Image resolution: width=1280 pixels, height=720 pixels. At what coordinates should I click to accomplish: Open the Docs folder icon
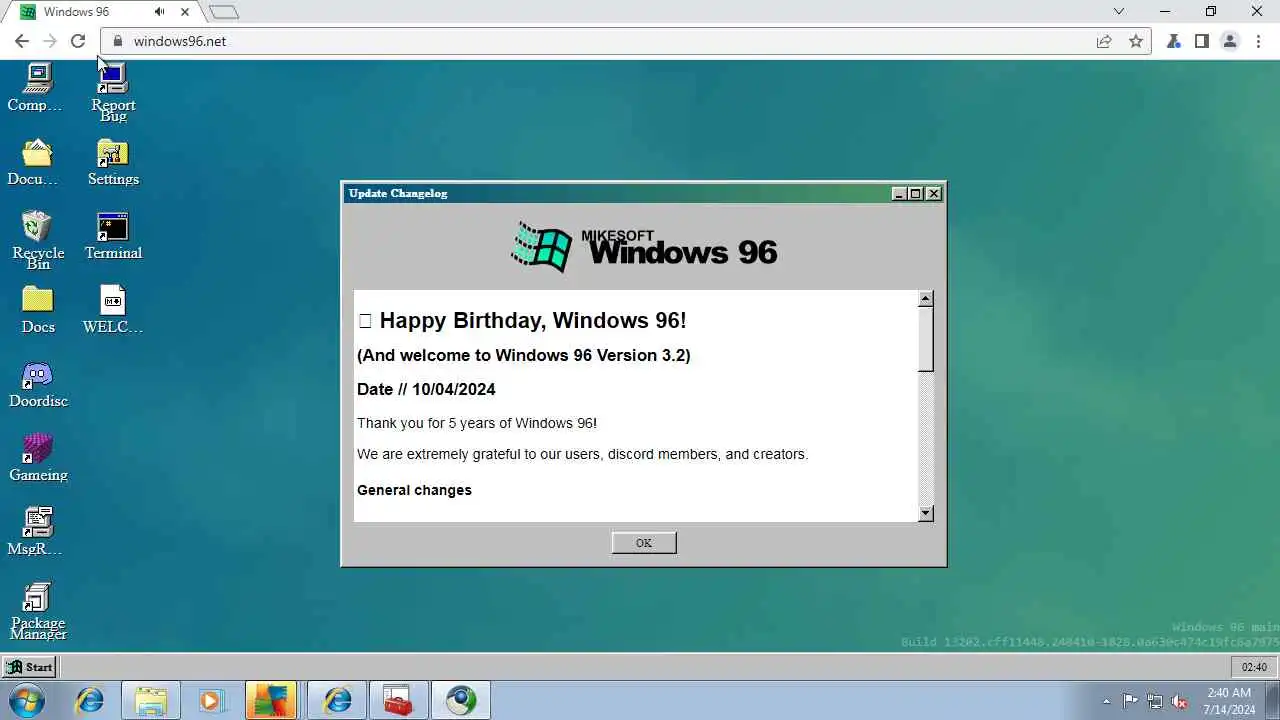(x=37, y=310)
